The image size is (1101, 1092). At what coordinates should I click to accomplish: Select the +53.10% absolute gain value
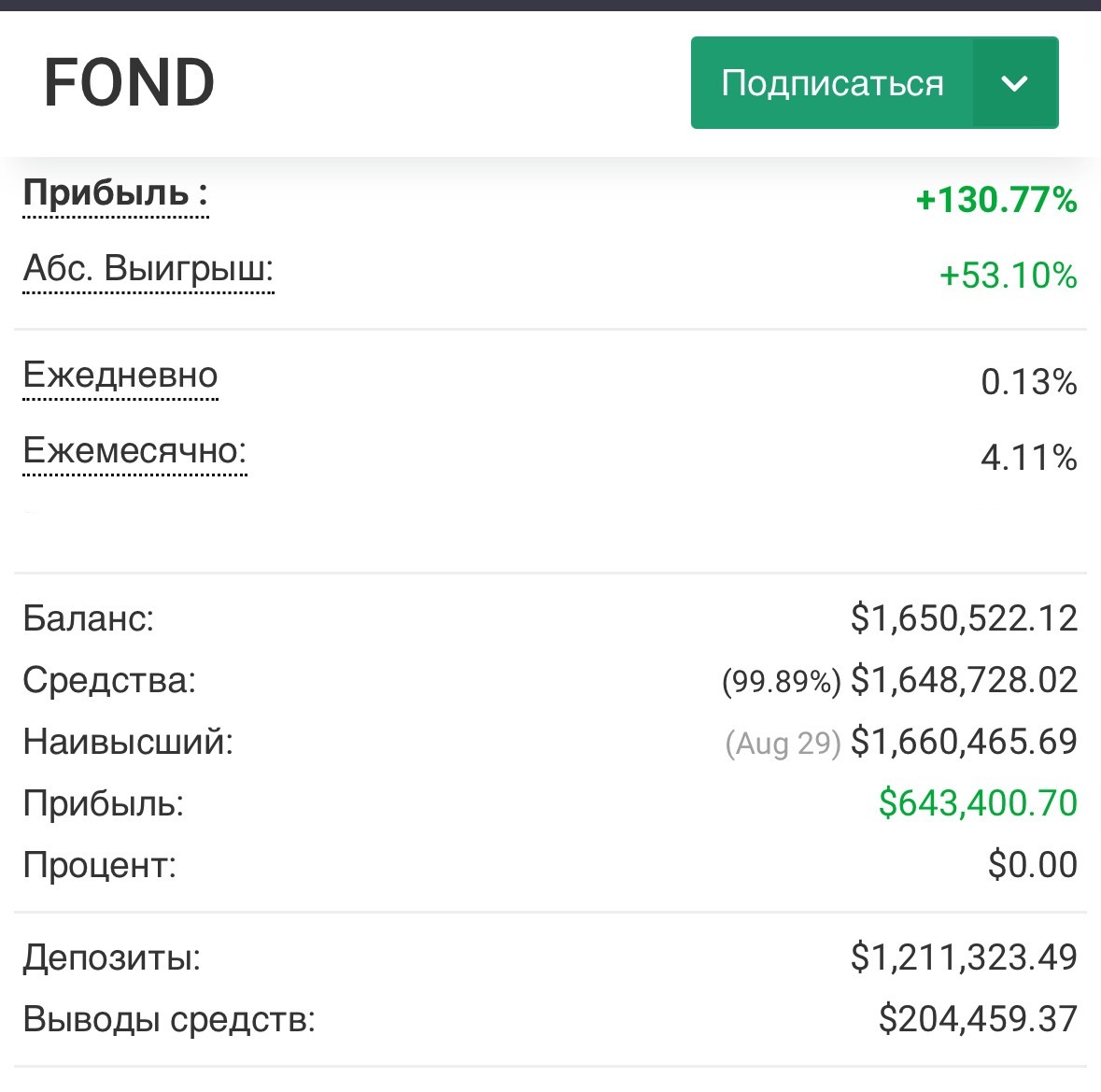(x=1008, y=276)
